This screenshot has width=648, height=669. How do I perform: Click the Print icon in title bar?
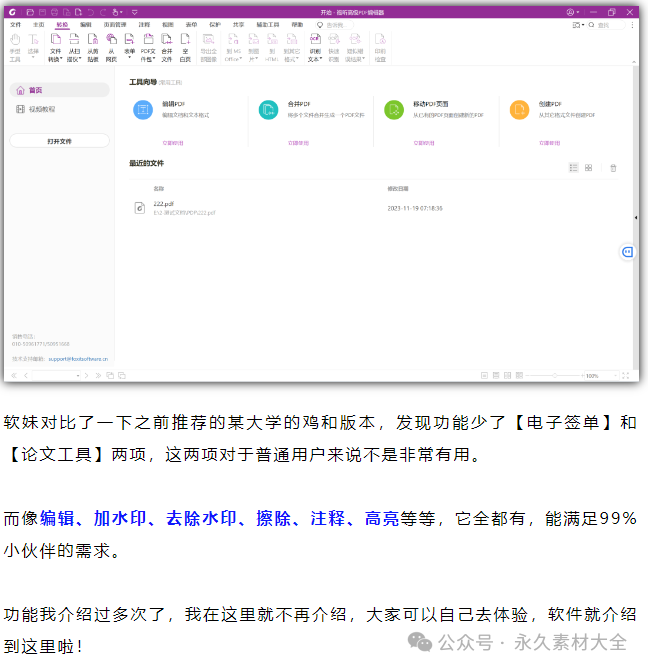point(54,12)
